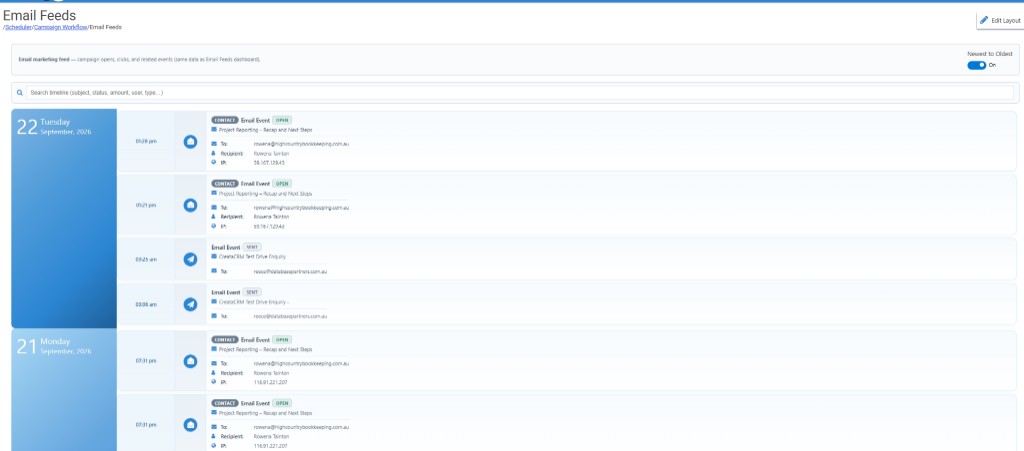Click the reece@ address in 03:08 am event
The image size is (1024, 451).
(x=290, y=317)
